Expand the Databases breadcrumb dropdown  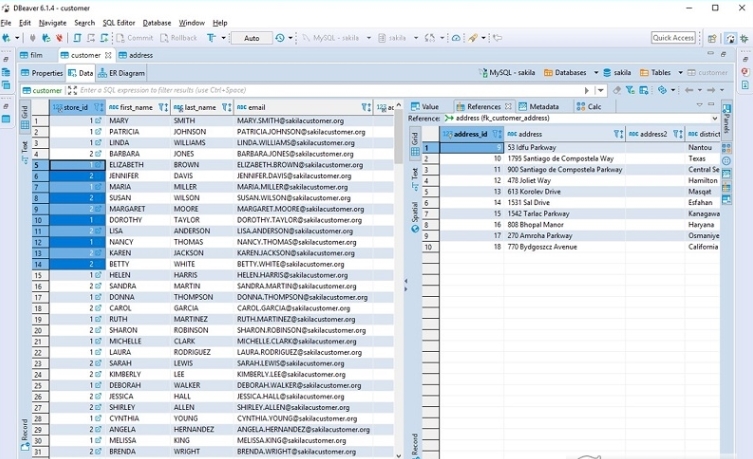coord(596,72)
